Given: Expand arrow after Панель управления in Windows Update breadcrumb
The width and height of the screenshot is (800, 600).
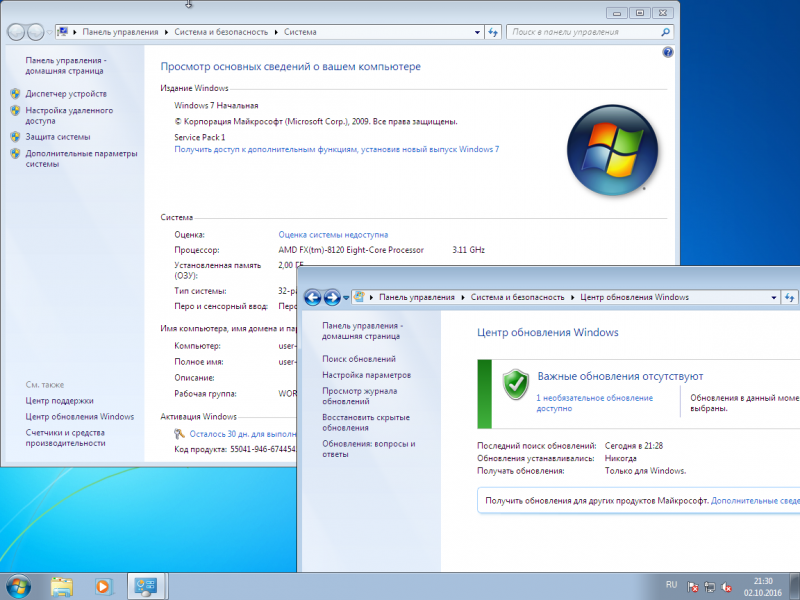Looking at the screenshot, I should (463, 297).
